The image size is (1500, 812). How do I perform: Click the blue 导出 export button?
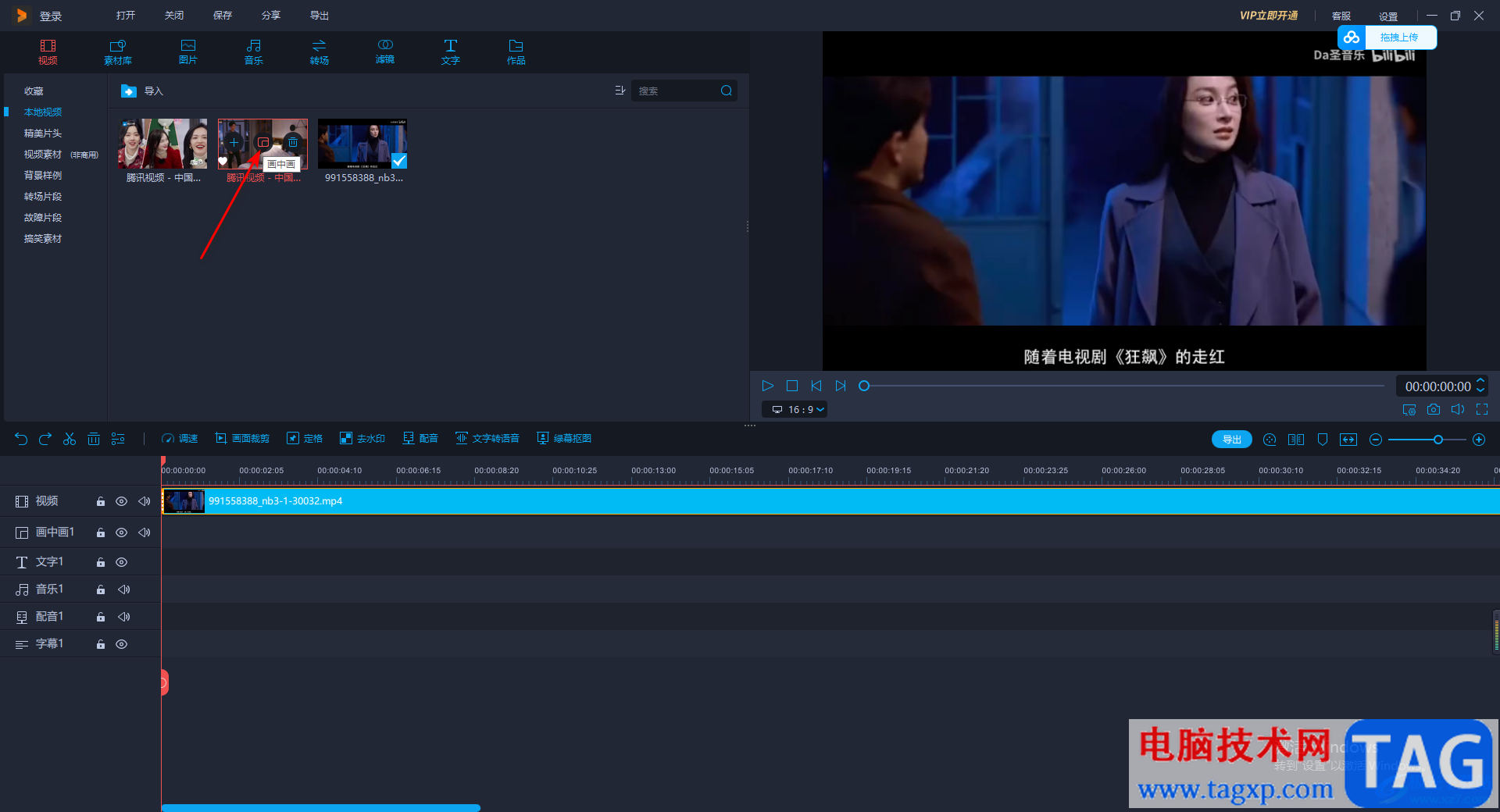(x=1232, y=440)
